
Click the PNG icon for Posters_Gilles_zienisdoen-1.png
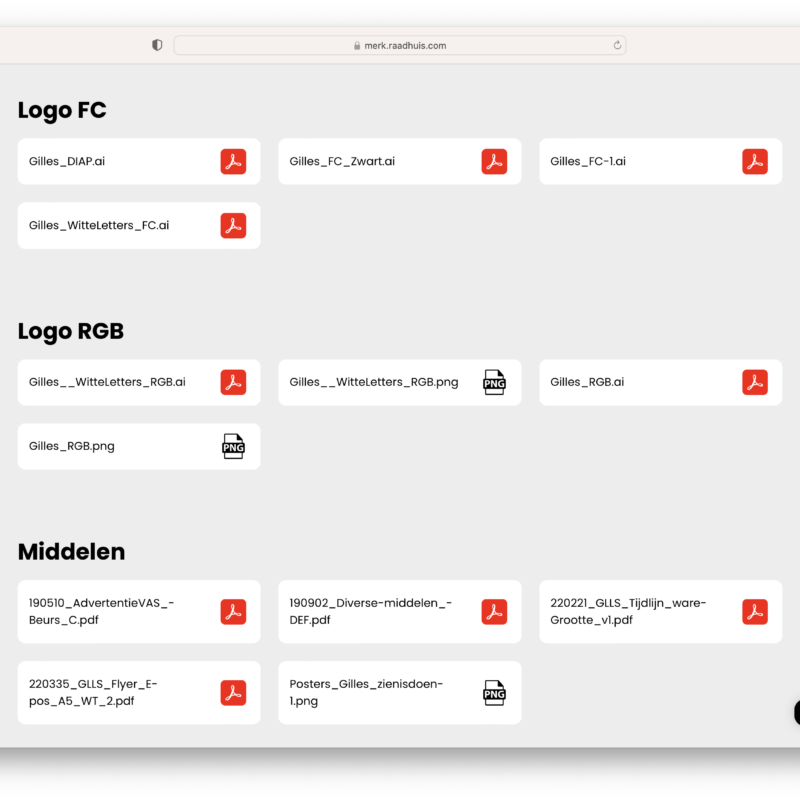pos(494,693)
